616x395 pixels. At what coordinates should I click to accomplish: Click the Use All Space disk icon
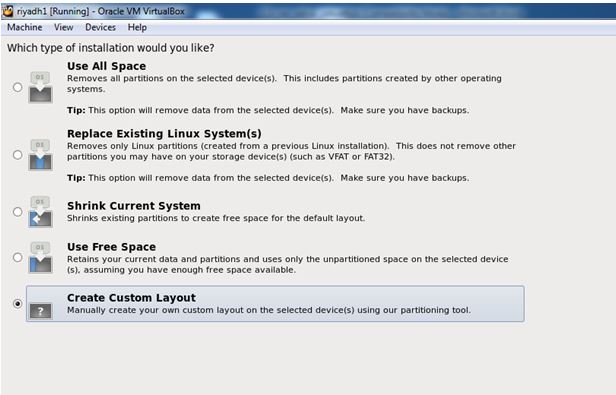40,87
